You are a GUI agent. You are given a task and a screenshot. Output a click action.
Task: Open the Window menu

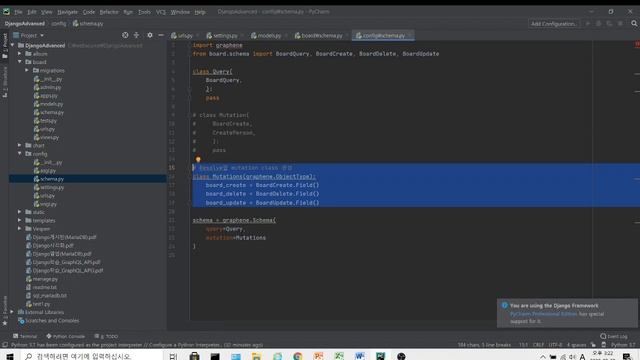coord(180,12)
